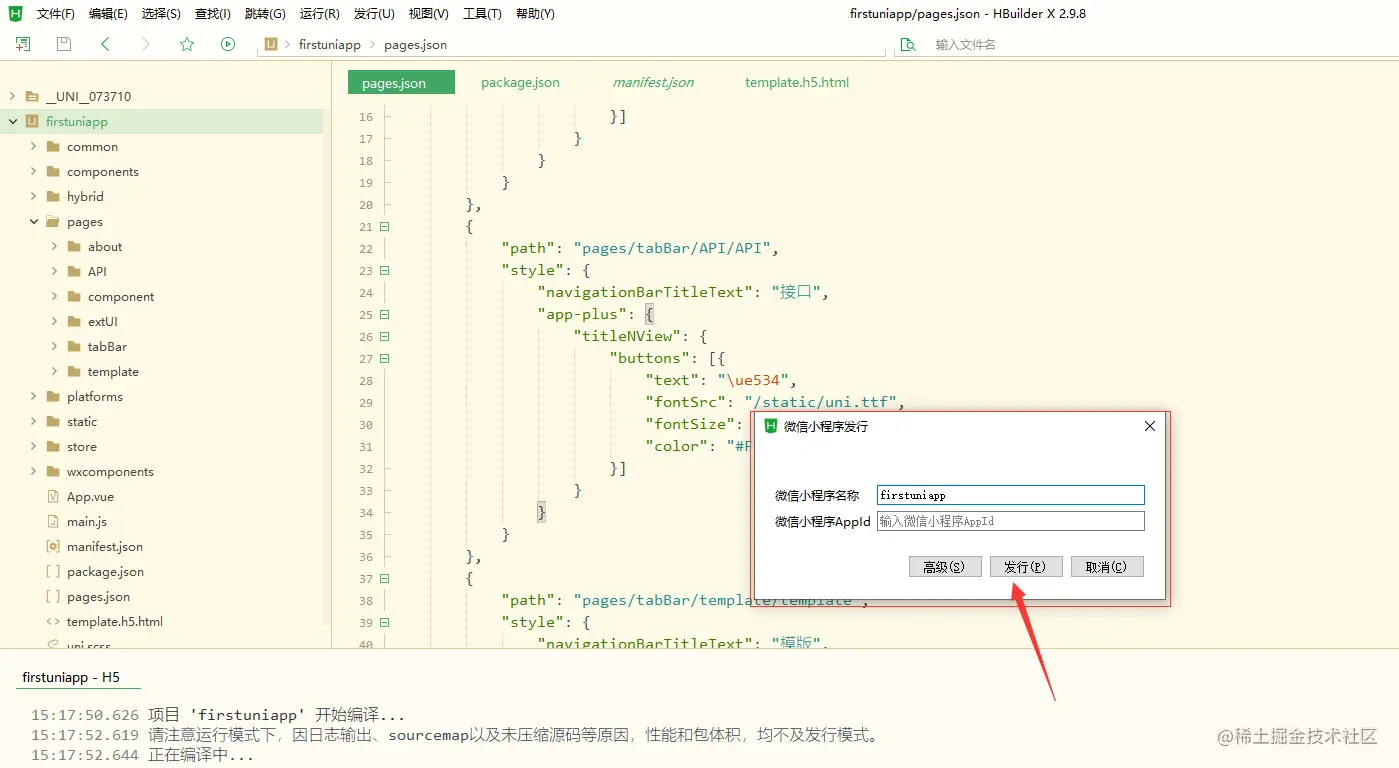The width and height of the screenshot is (1399, 768).
Task: Click the firstuniapp project icon in the tree
Action: click(32, 122)
